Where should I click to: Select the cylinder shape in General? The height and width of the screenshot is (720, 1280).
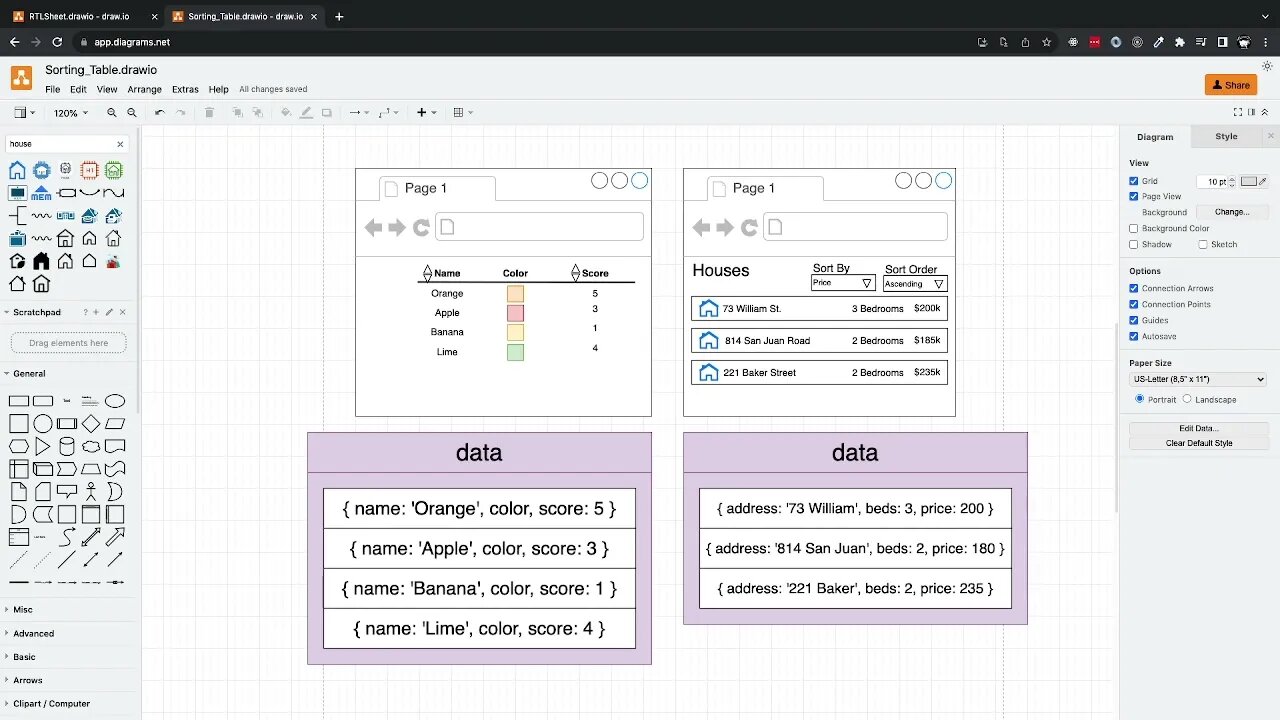click(x=67, y=446)
